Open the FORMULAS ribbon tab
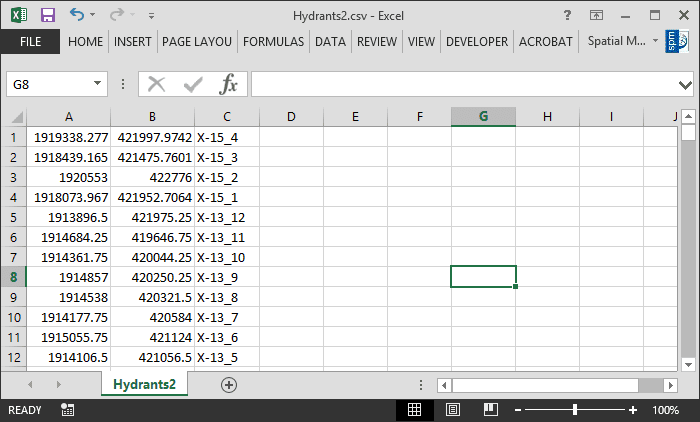700x422 pixels. pos(273,41)
